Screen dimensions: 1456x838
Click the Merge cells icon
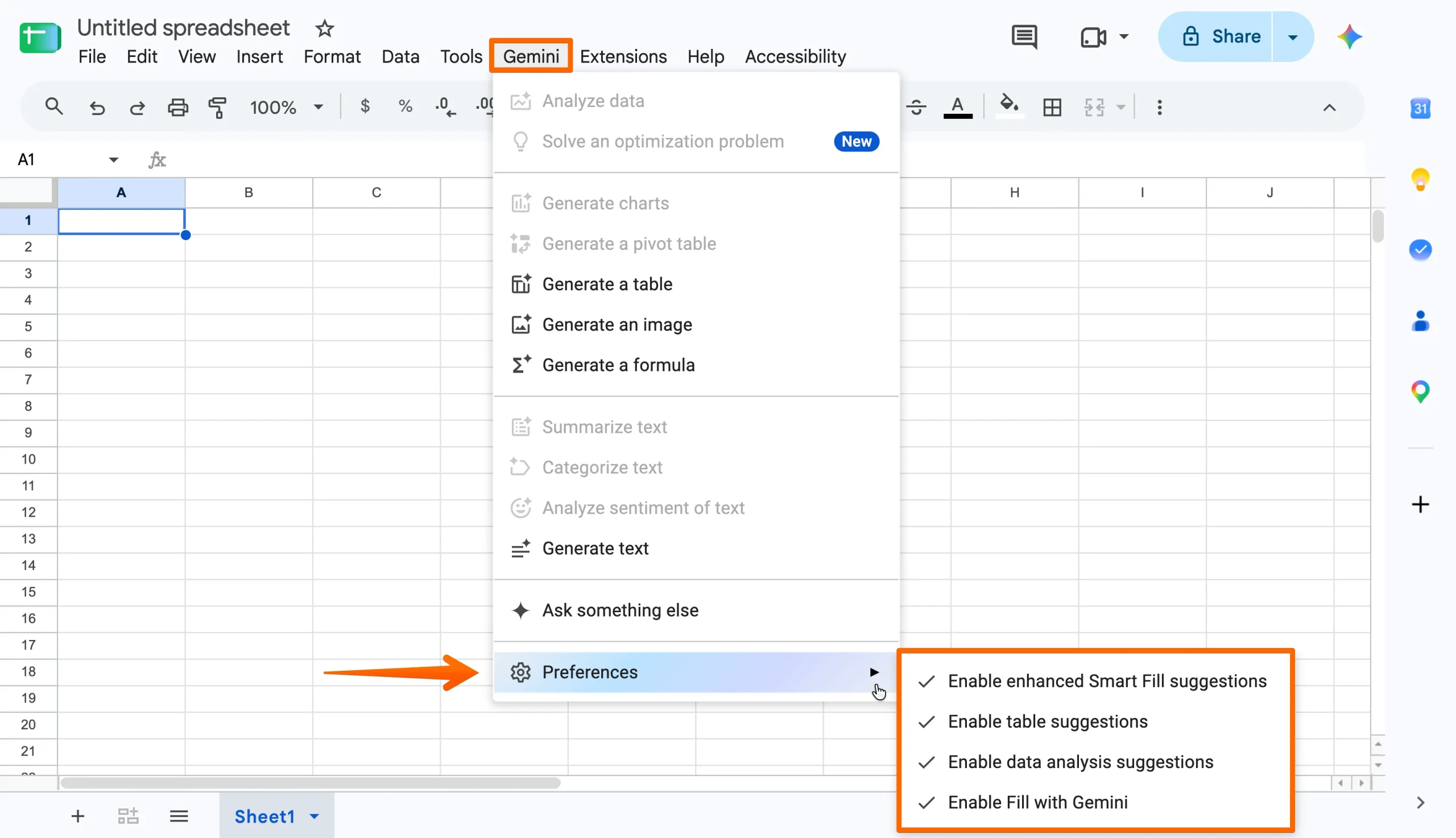click(1094, 107)
